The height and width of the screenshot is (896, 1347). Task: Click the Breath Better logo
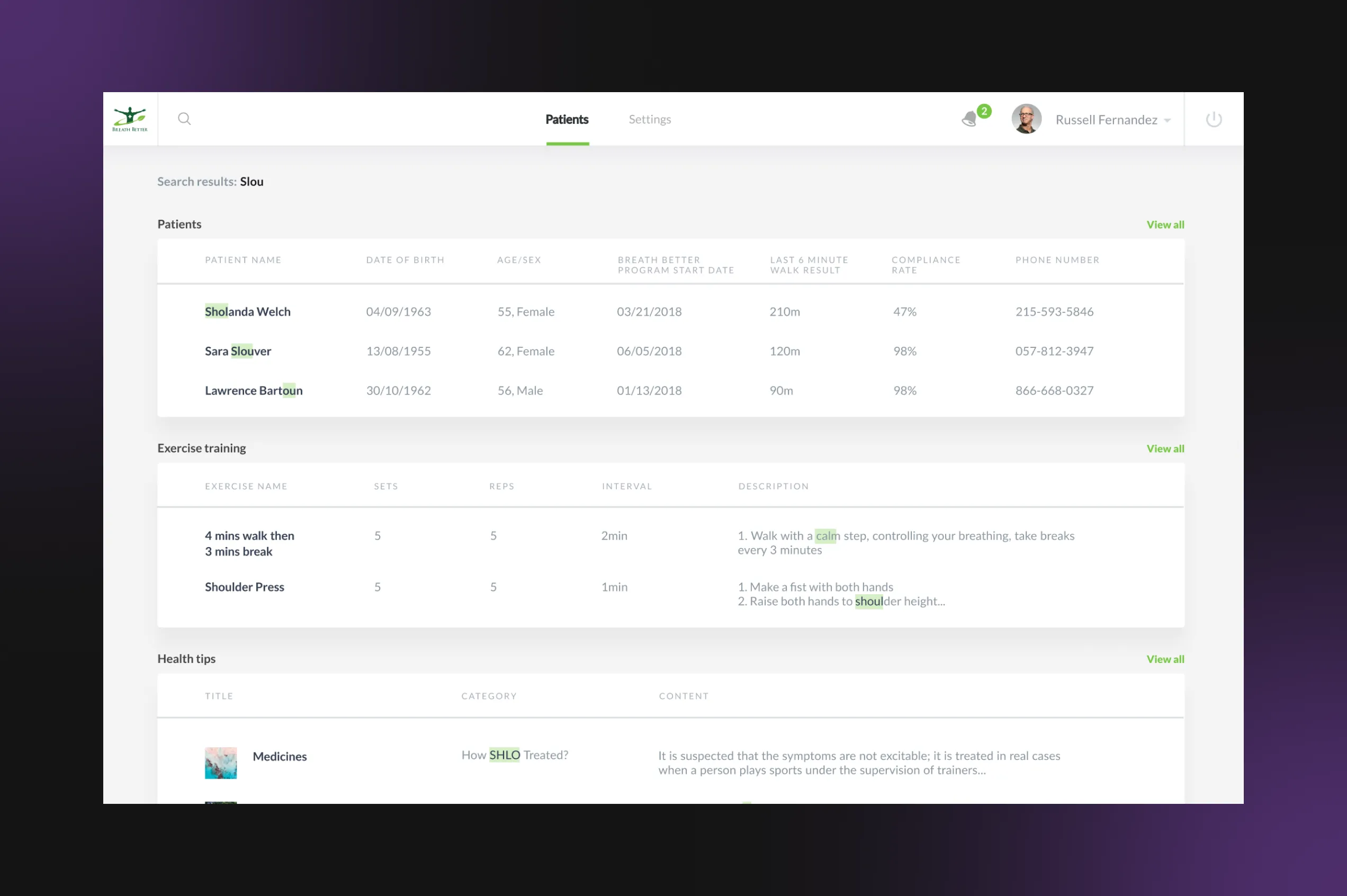coord(130,119)
